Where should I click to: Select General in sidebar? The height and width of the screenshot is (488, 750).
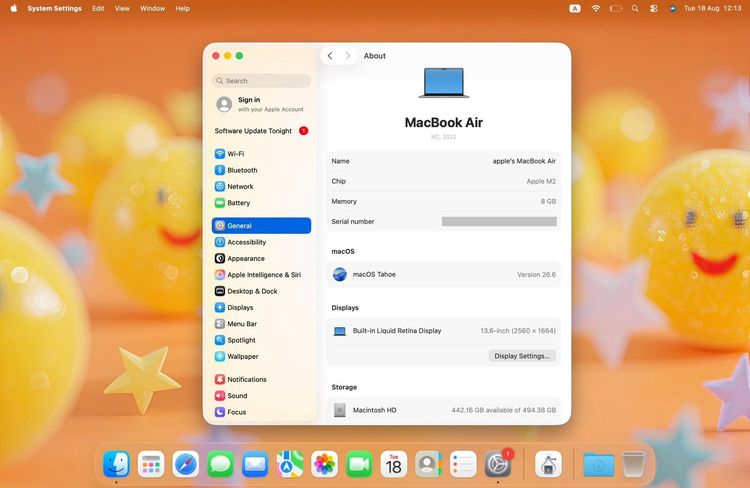click(261, 225)
